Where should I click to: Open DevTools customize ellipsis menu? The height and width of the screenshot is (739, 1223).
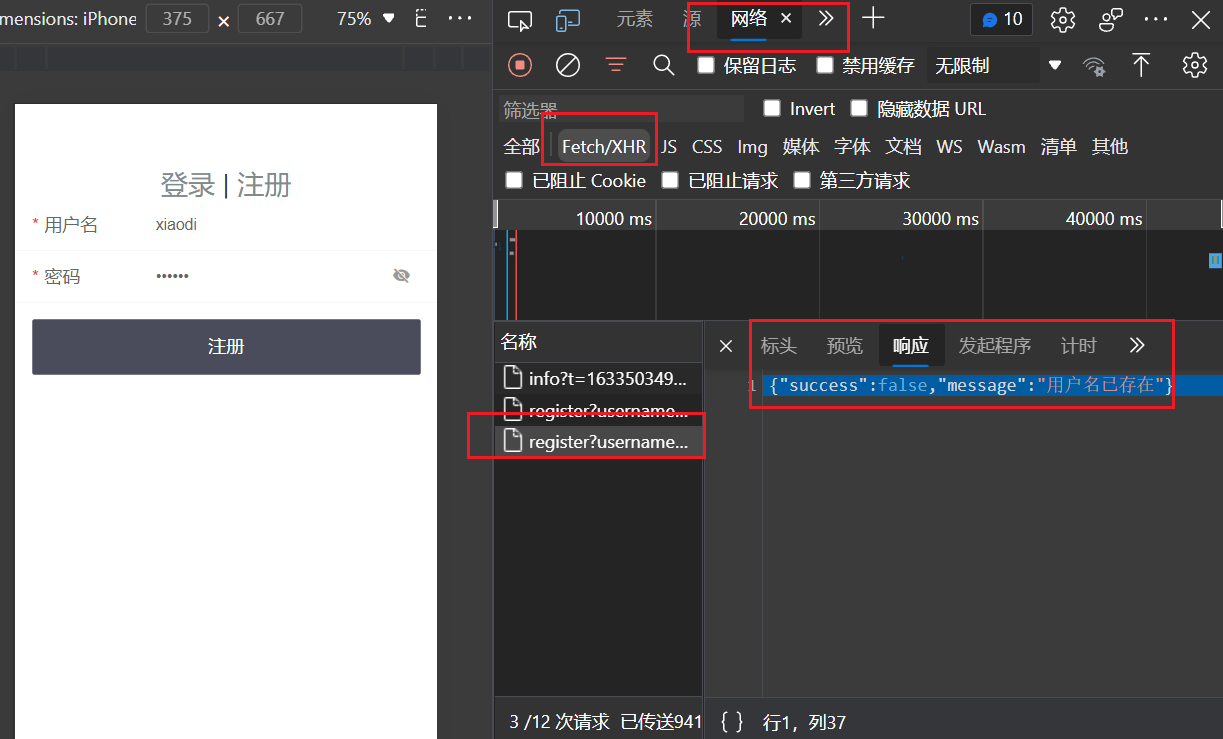click(1156, 19)
